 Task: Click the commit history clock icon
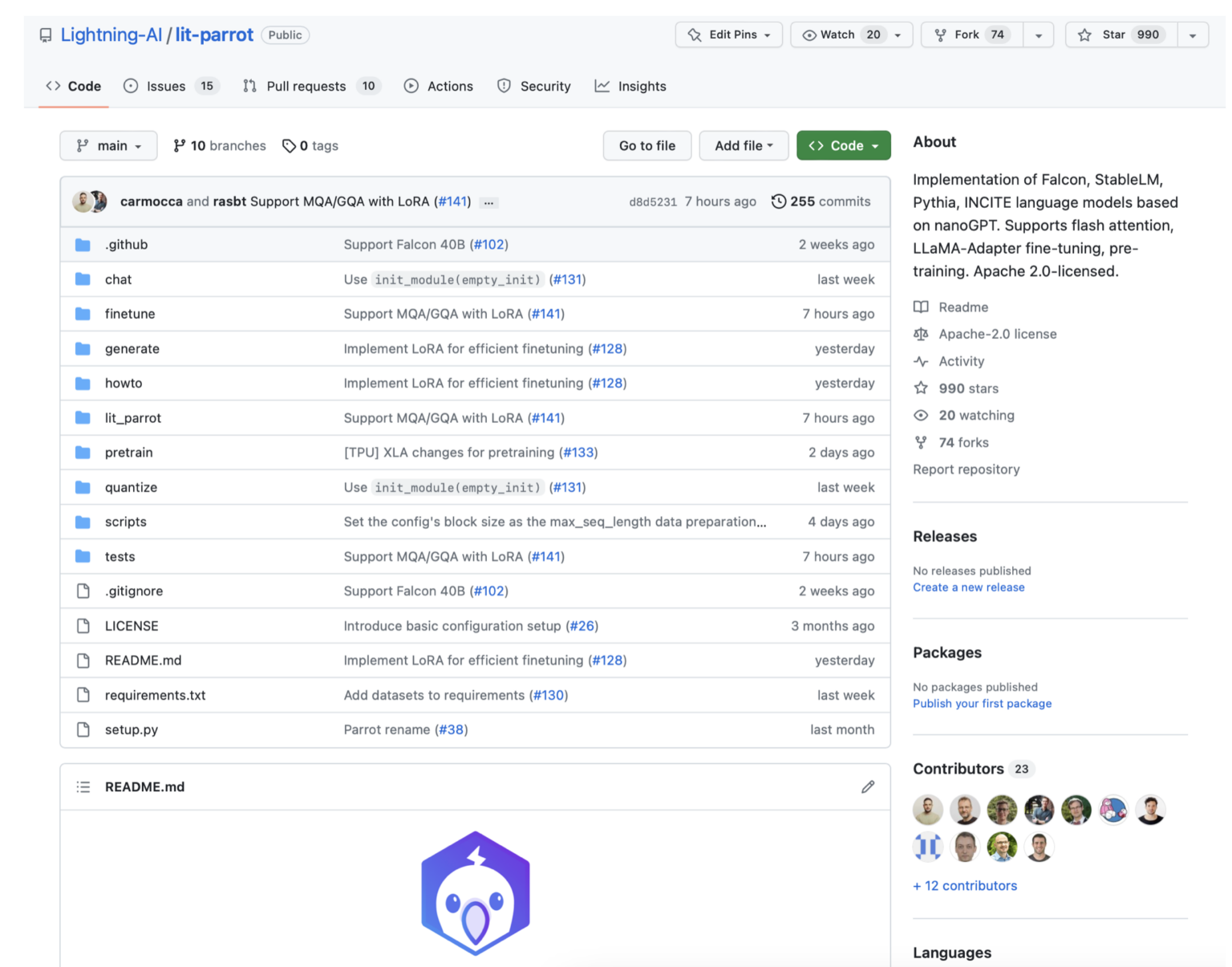(777, 201)
